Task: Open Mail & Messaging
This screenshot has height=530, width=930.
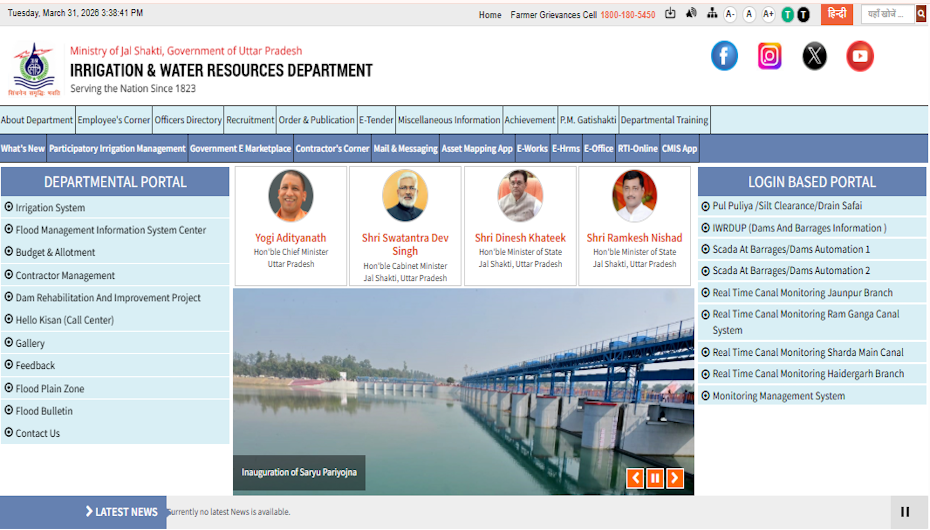Action: pos(405,148)
